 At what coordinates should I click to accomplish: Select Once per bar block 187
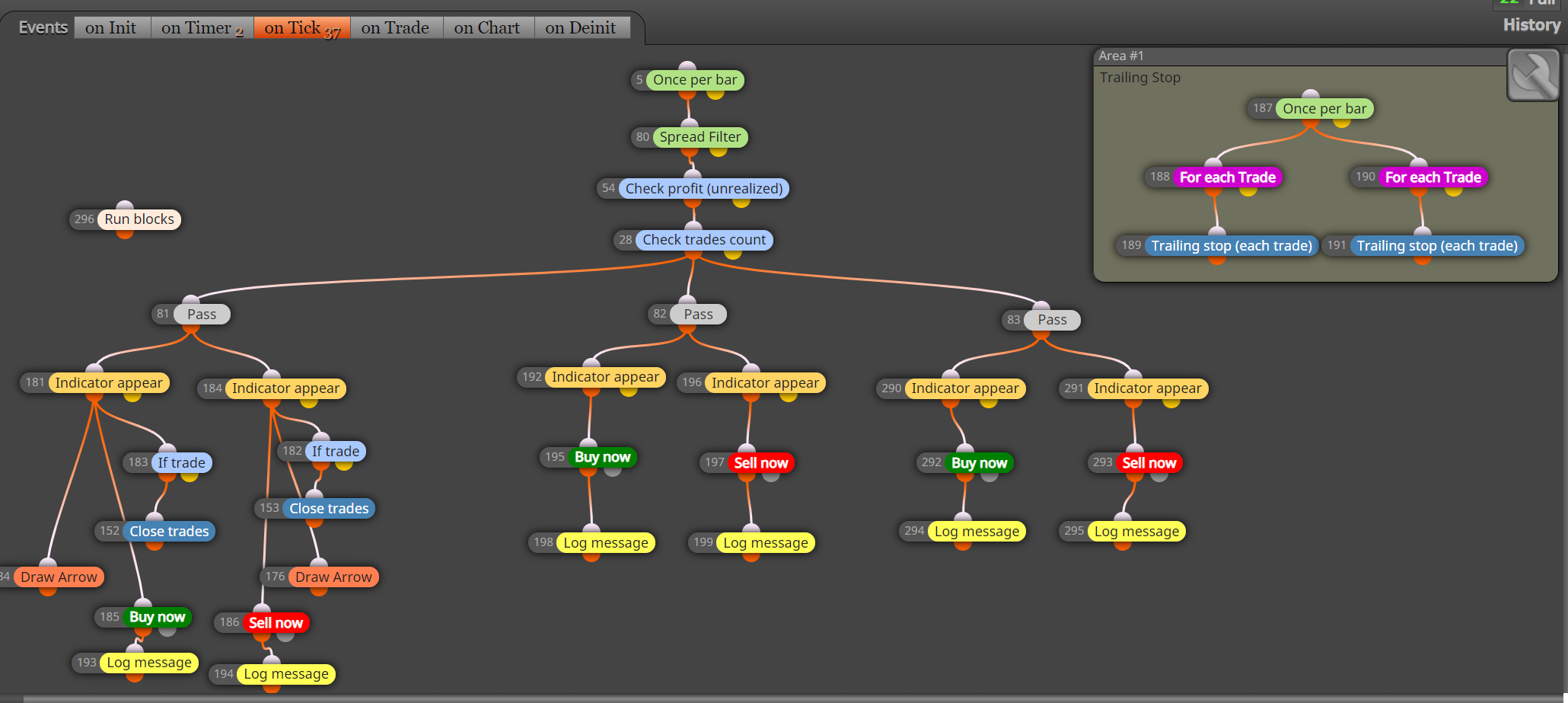coord(1324,109)
